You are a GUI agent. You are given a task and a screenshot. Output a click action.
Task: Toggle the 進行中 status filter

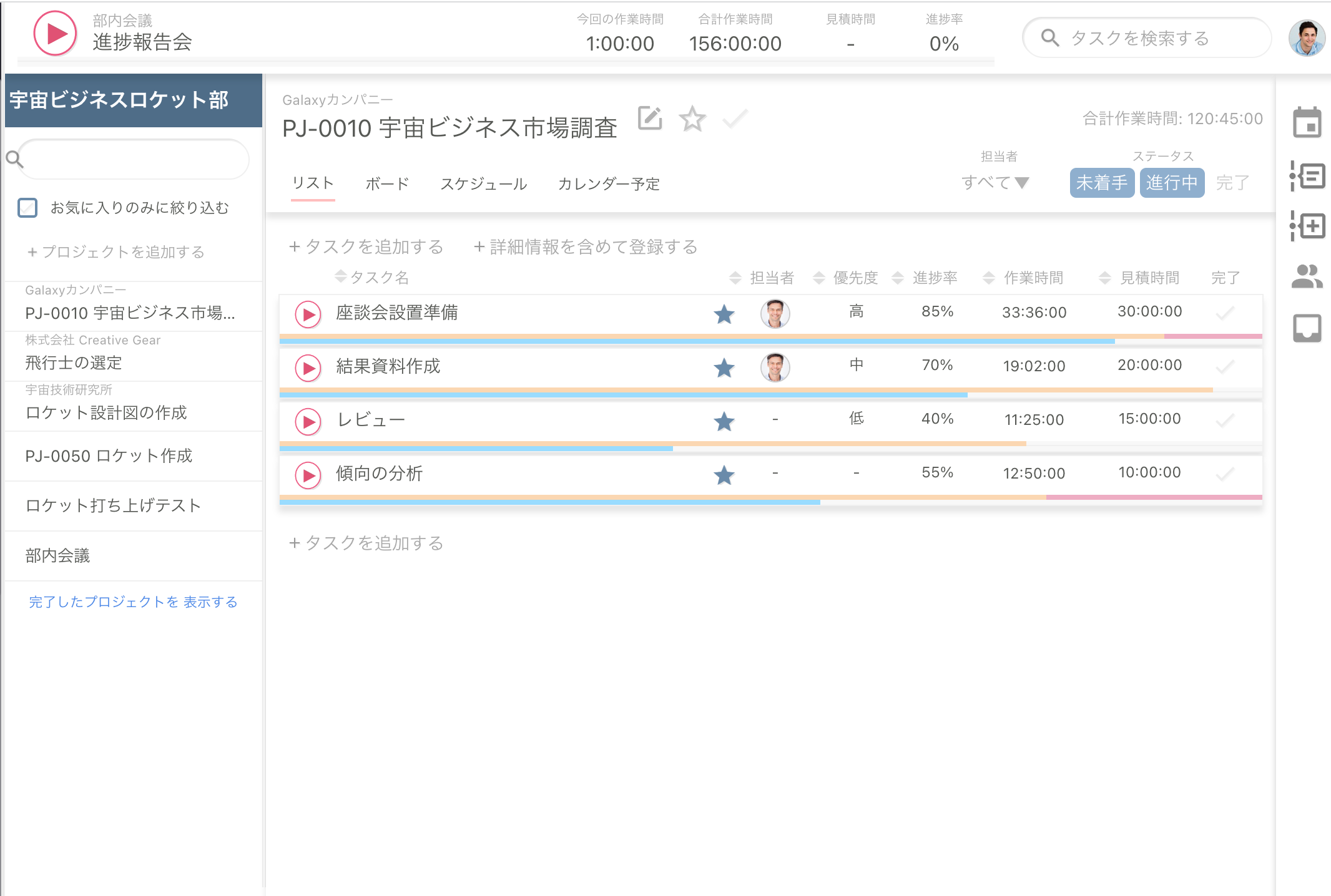[x=1172, y=183]
